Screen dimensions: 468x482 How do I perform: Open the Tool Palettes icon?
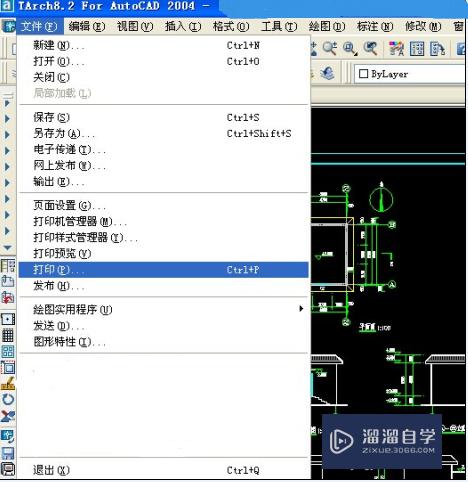(x=437, y=49)
